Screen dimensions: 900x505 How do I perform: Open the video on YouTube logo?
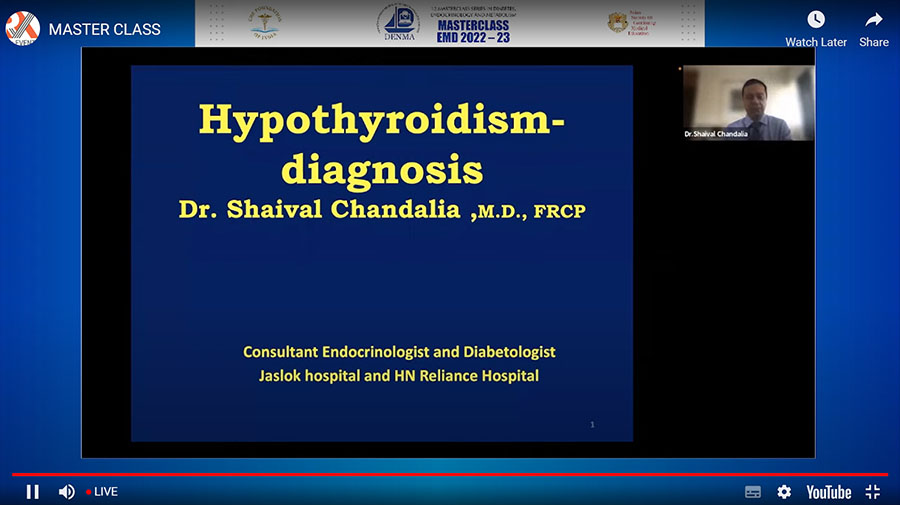tap(829, 492)
